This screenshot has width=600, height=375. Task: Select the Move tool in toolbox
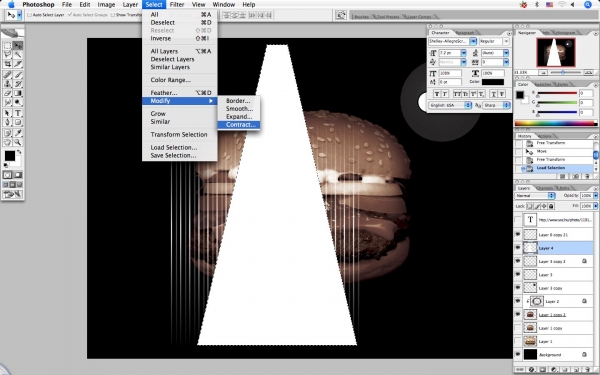pyautogui.click(x=18, y=46)
